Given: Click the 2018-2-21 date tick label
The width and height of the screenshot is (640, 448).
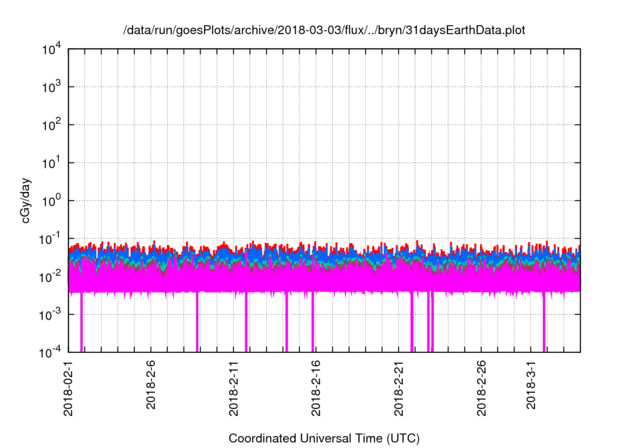Looking at the screenshot, I should (399, 388).
